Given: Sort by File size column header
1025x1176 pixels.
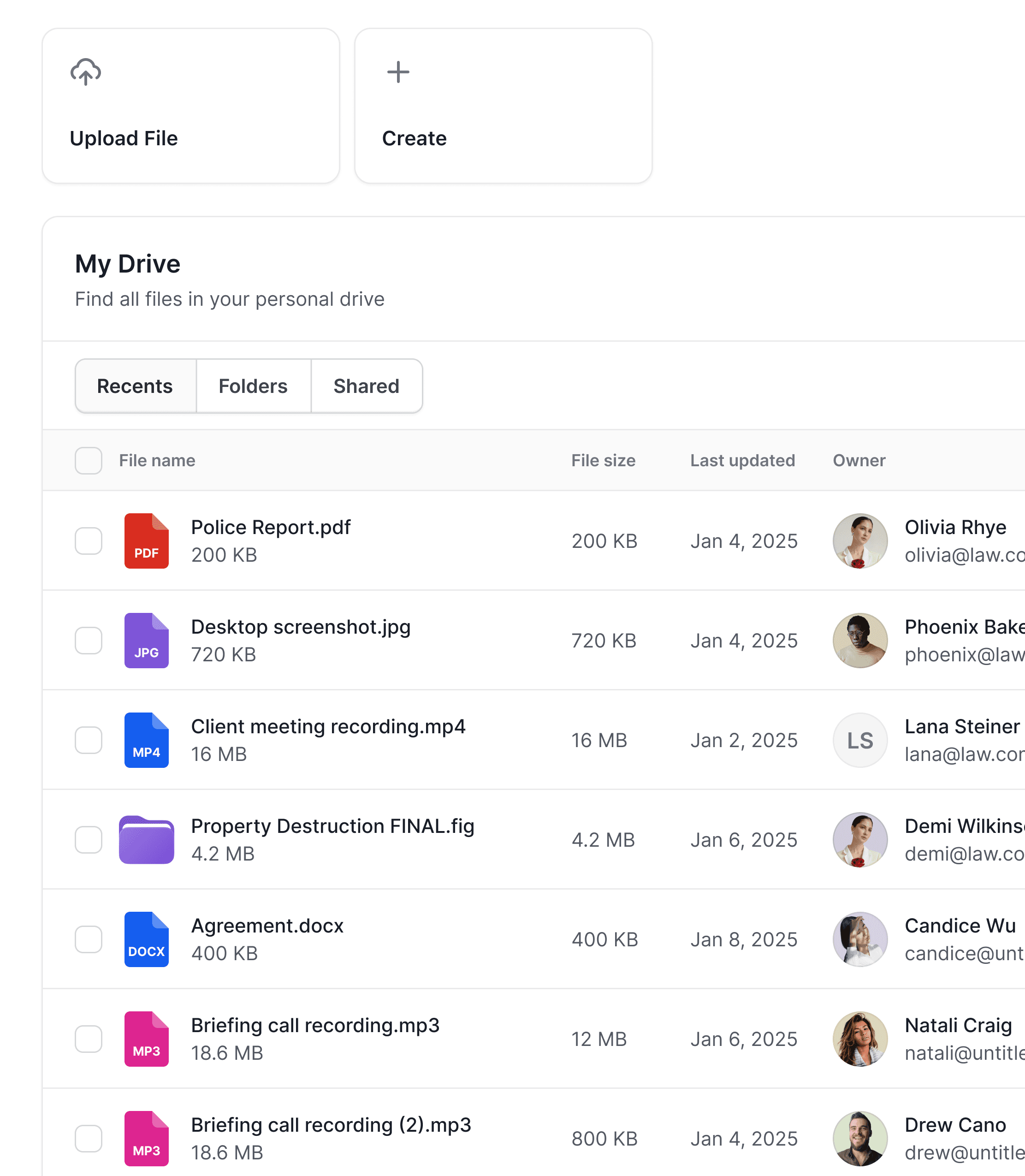Looking at the screenshot, I should (604, 460).
